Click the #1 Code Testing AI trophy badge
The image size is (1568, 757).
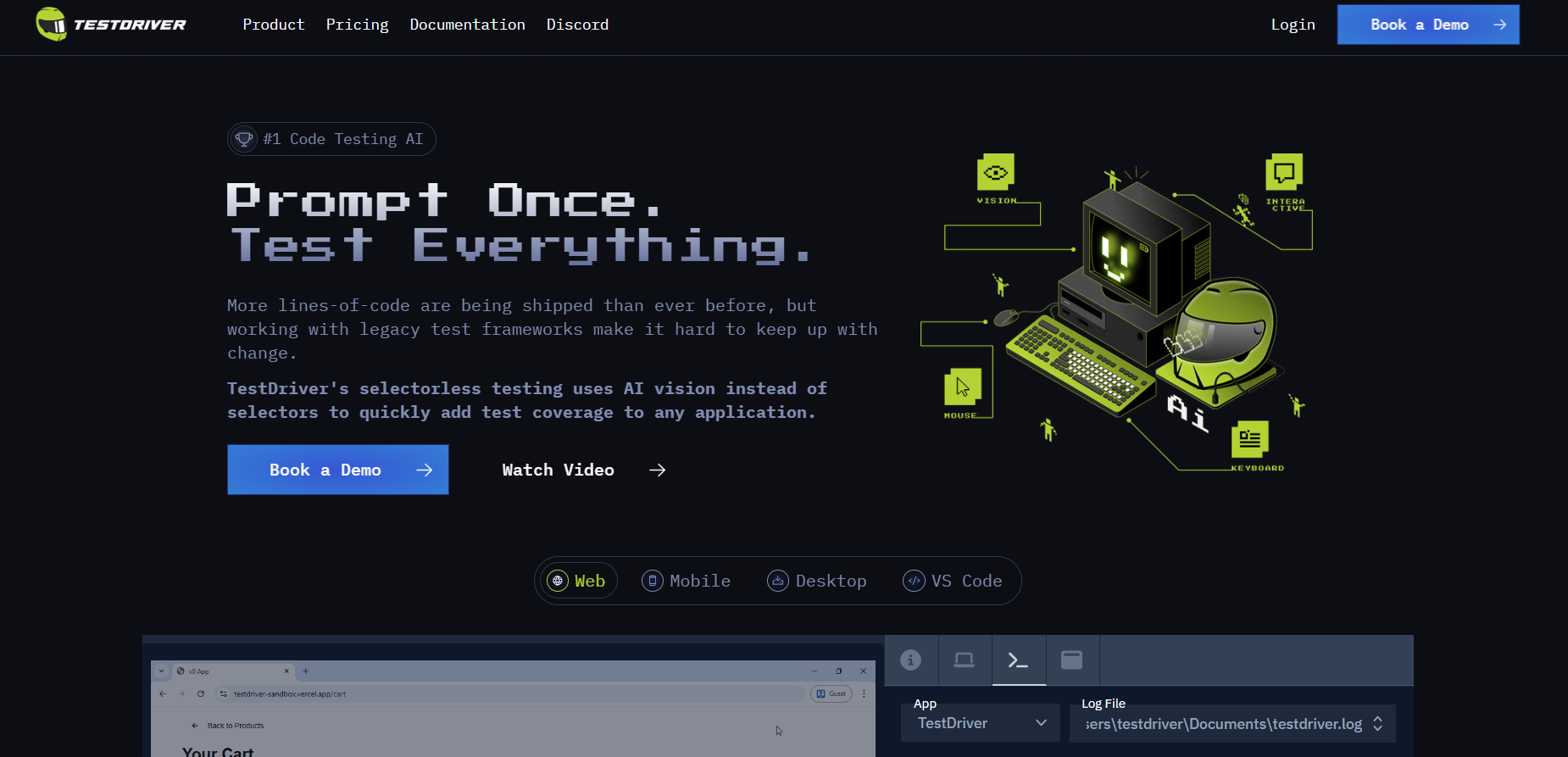coord(331,139)
